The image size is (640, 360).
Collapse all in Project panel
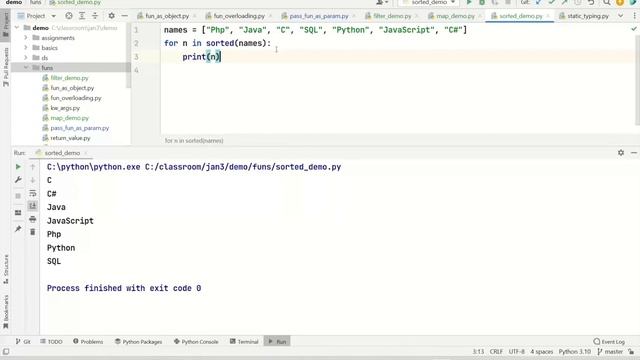95,16
